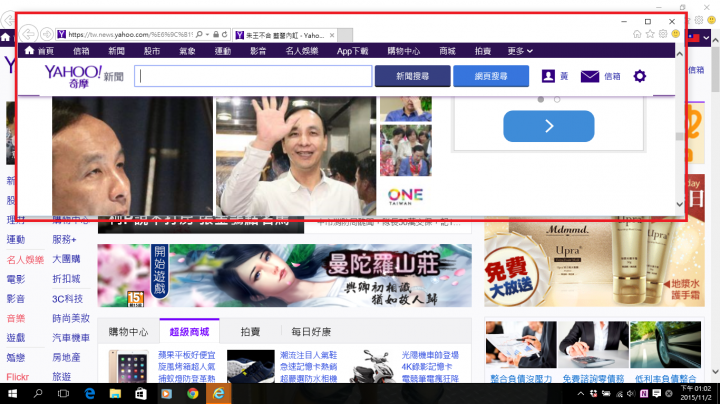Open the crowd photo thumbnail
The height and width of the screenshot is (404, 720).
pos(405,150)
